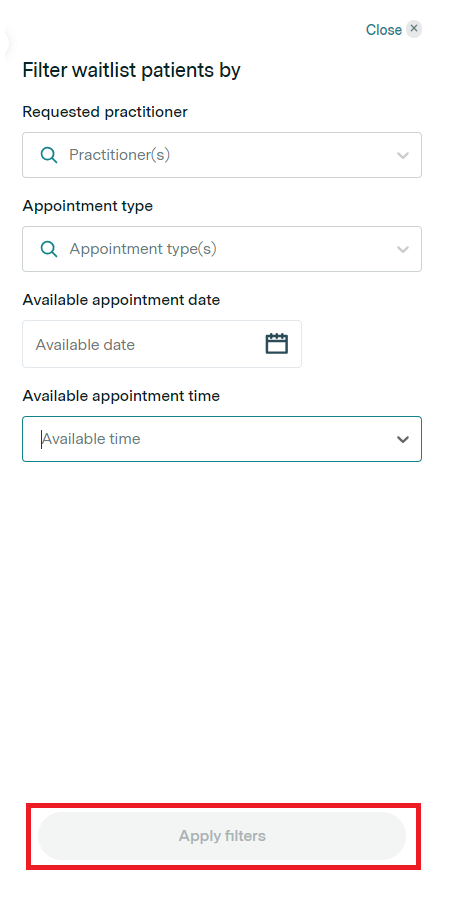The height and width of the screenshot is (901, 455).
Task: Expand the Appointment type(s) dropdown chevron
Action: click(x=403, y=249)
